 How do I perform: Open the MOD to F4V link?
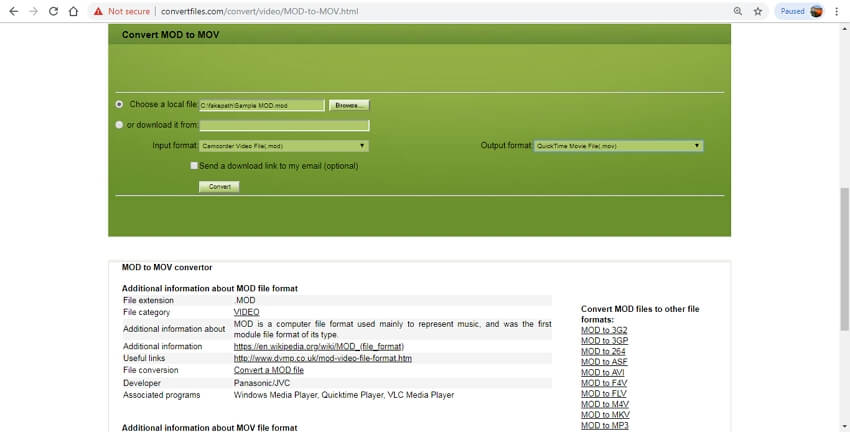coord(604,383)
